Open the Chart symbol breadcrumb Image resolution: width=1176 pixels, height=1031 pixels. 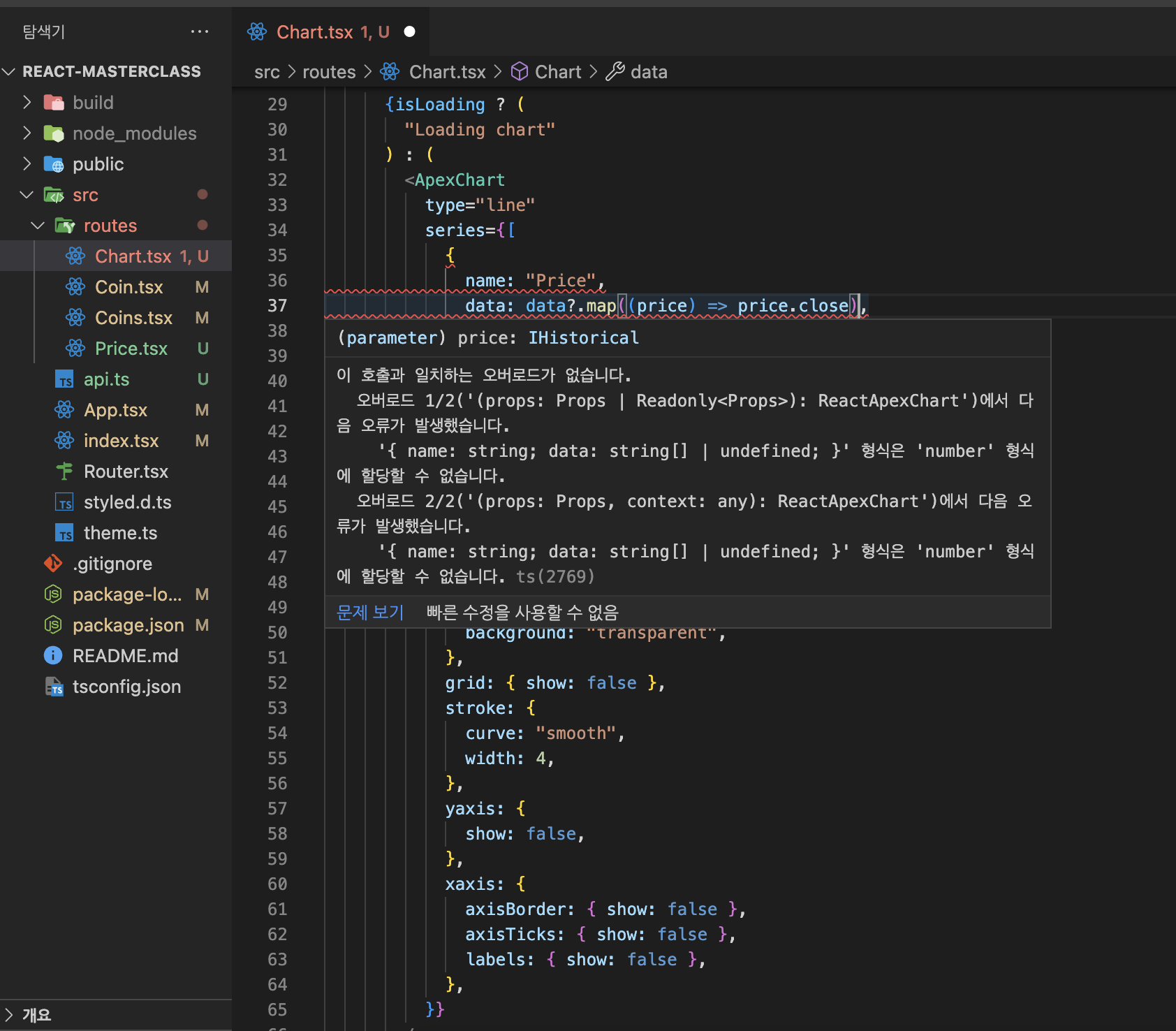[x=557, y=72]
